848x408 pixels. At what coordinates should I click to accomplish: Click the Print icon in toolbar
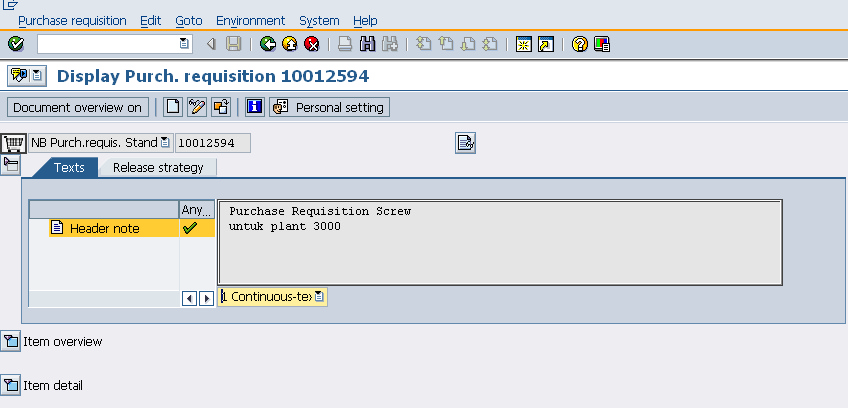pyautogui.click(x=344, y=44)
